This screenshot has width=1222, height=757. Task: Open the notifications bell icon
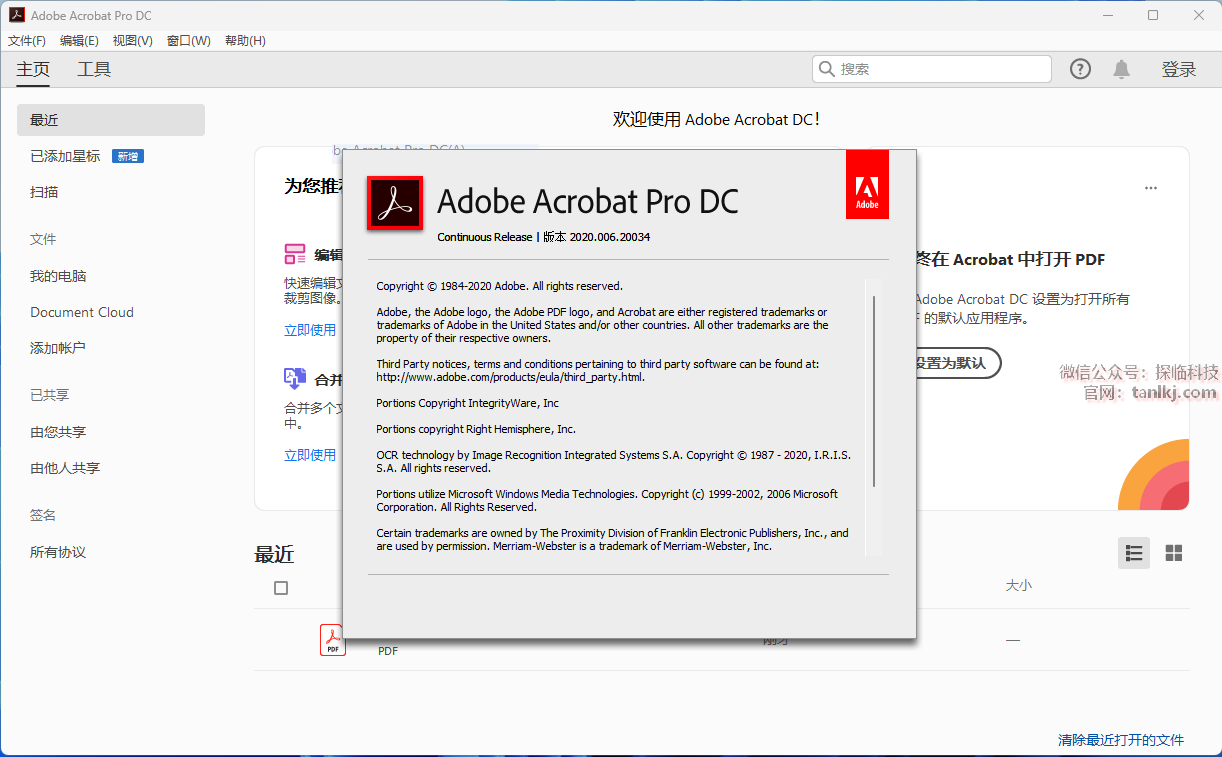[x=1122, y=69]
